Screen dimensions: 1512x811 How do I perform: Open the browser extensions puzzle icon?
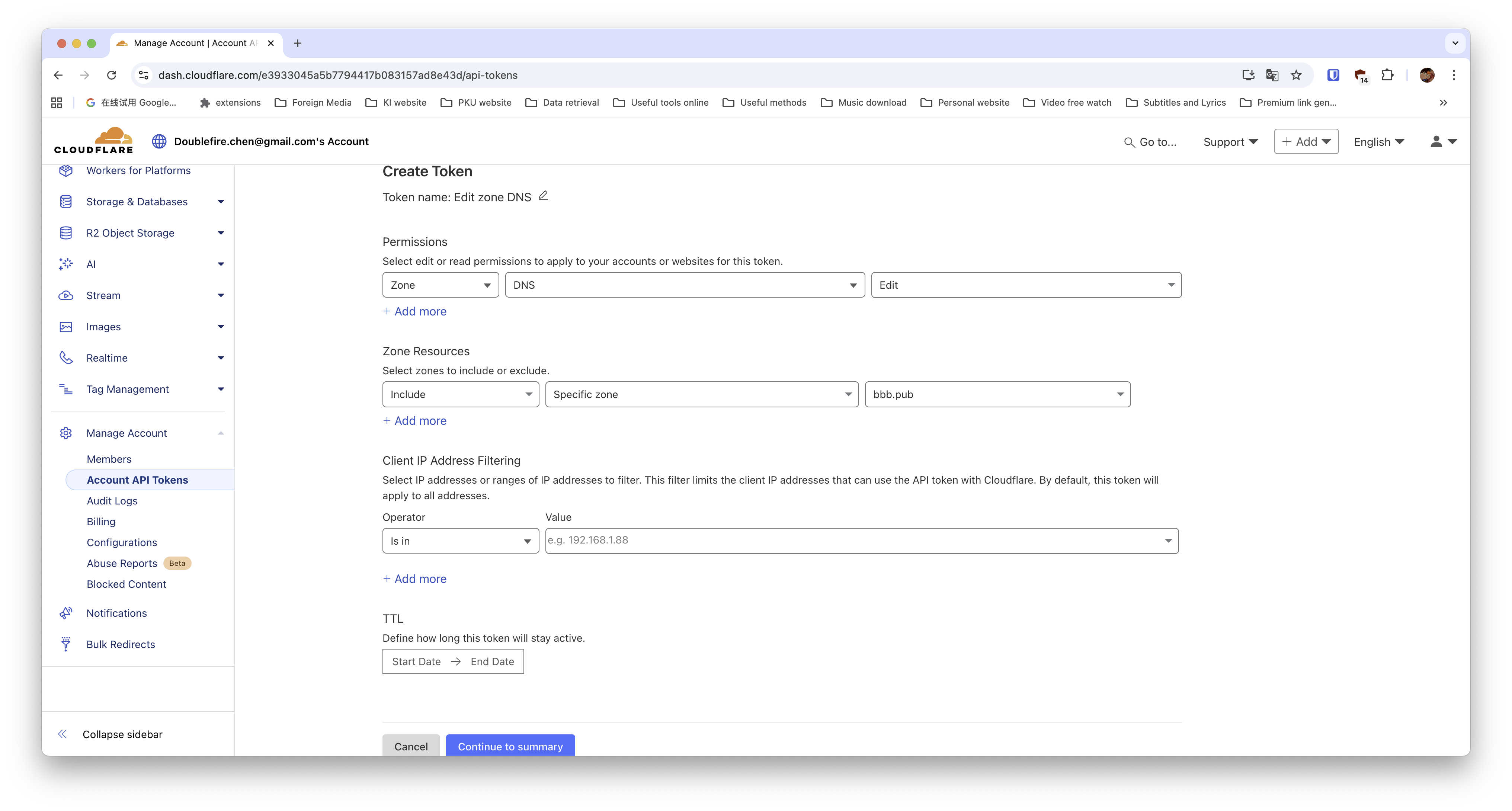[x=1387, y=75]
